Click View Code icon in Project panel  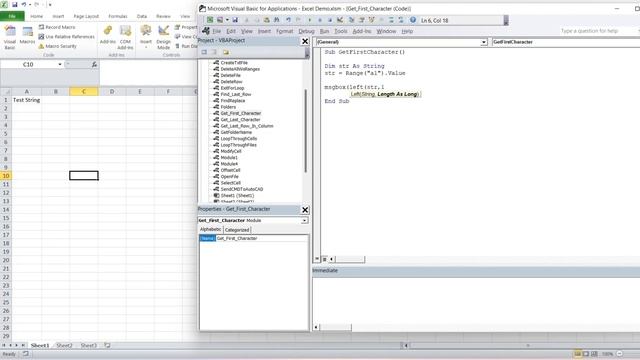coord(204,52)
